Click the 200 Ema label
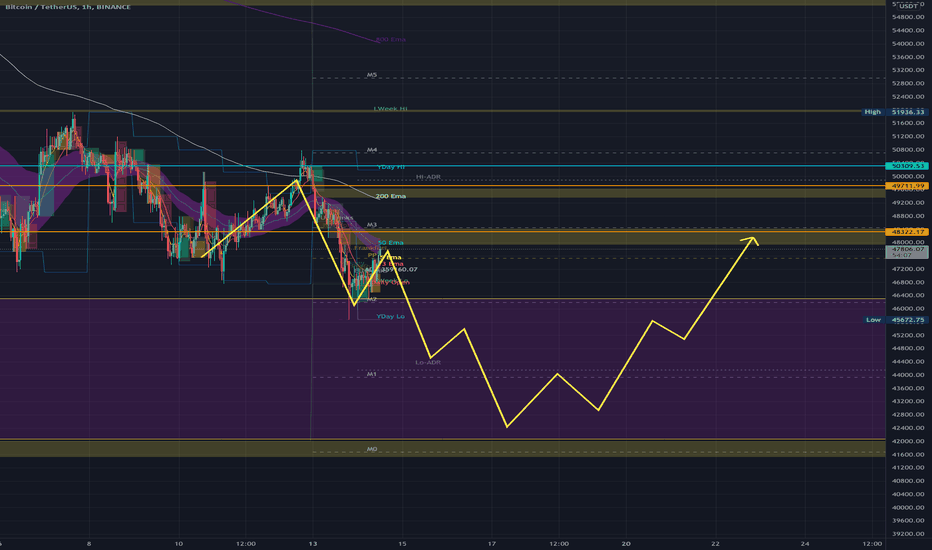Viewport: 932px width, 550px height. click(x=391, y=196)
